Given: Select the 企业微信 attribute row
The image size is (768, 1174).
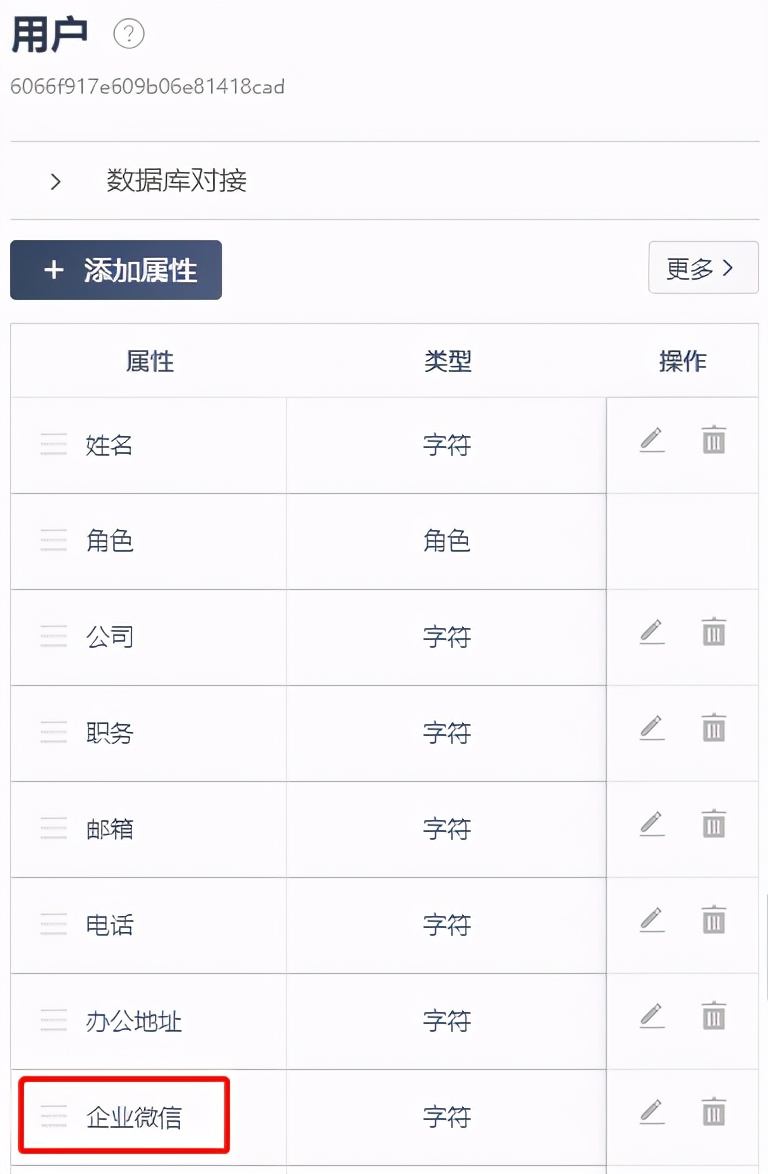Looking at the screenshot, I should (134, 1117).
